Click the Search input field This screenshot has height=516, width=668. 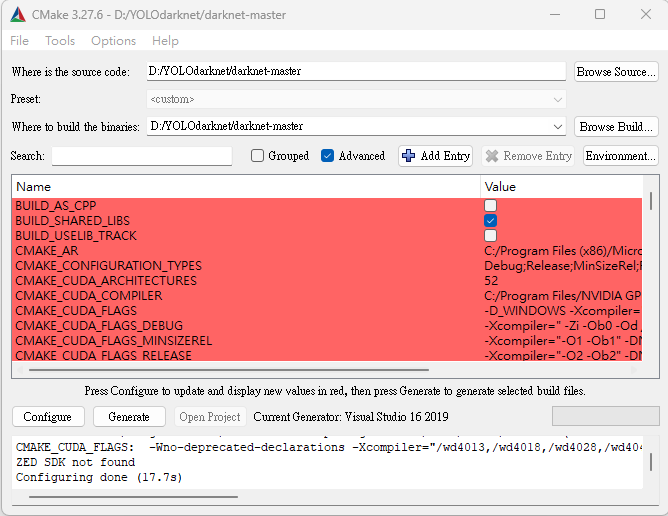(x=142, y=156)
